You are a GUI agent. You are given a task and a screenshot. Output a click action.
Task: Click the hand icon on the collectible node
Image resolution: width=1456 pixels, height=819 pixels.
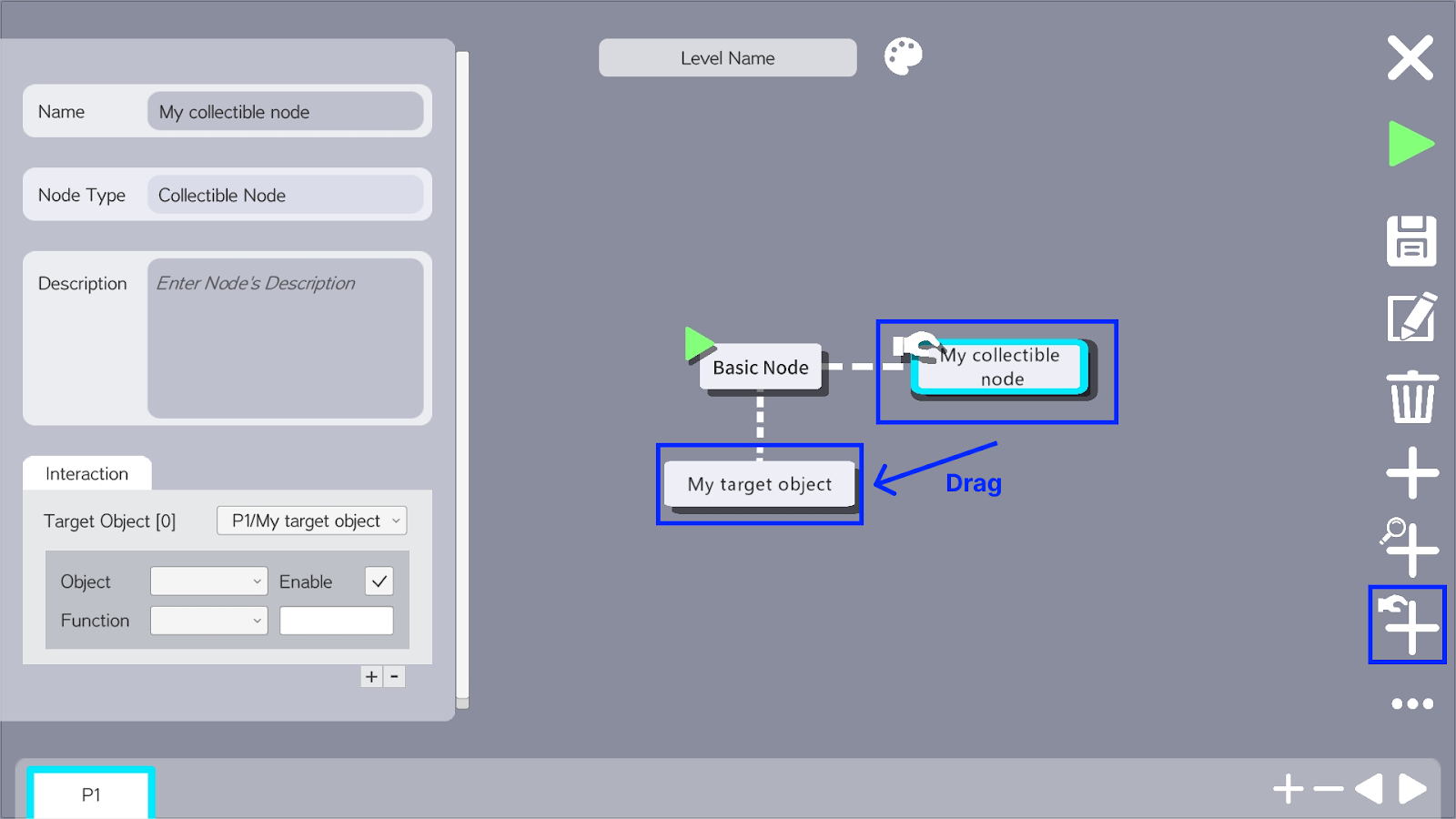coord(915,347)
